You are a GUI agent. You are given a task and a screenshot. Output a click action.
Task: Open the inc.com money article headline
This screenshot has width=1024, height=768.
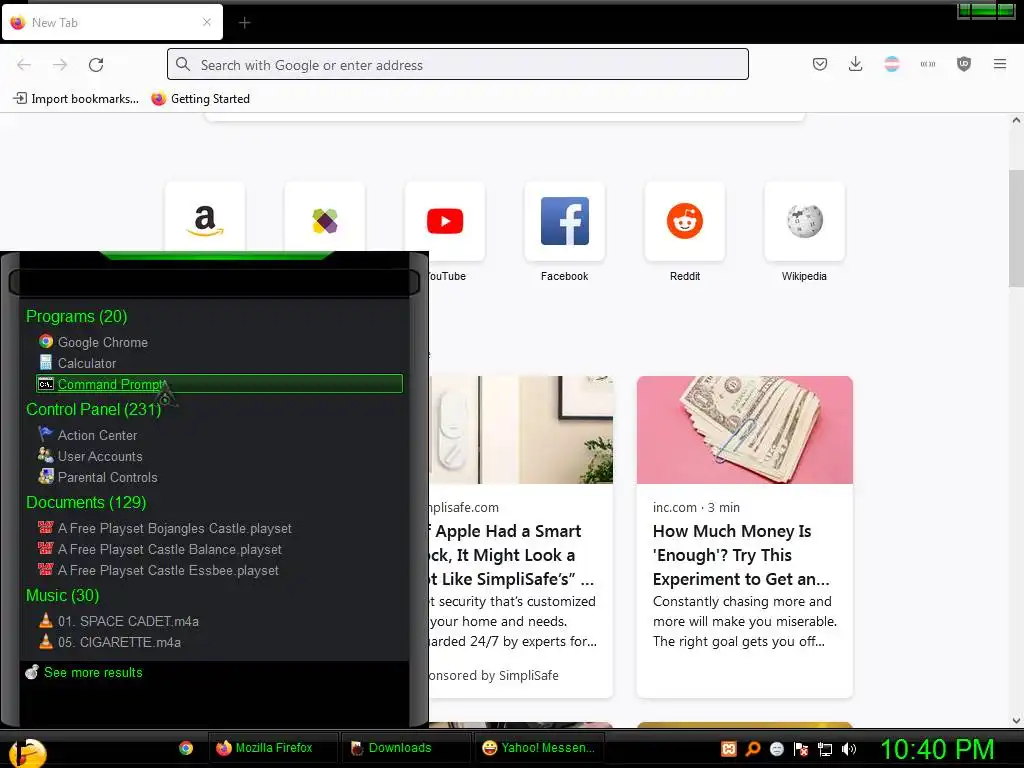pos(741,555)
